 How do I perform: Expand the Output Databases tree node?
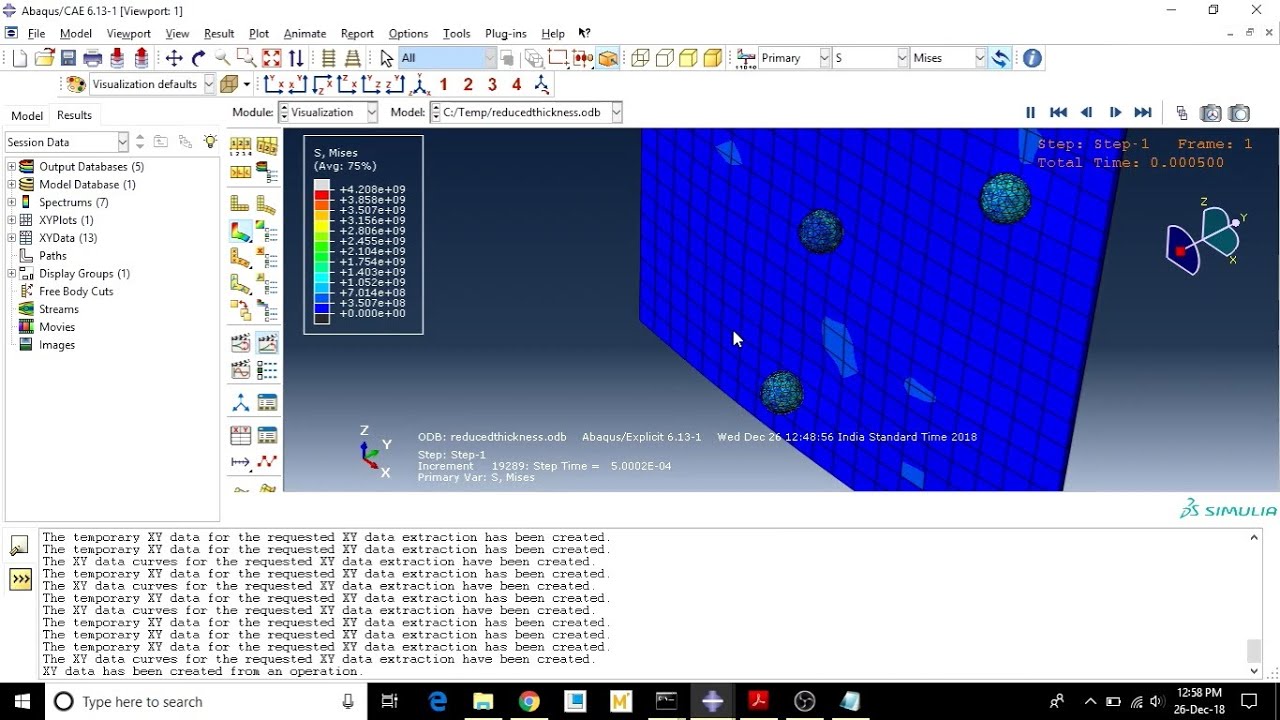click(x=12, y=167)
